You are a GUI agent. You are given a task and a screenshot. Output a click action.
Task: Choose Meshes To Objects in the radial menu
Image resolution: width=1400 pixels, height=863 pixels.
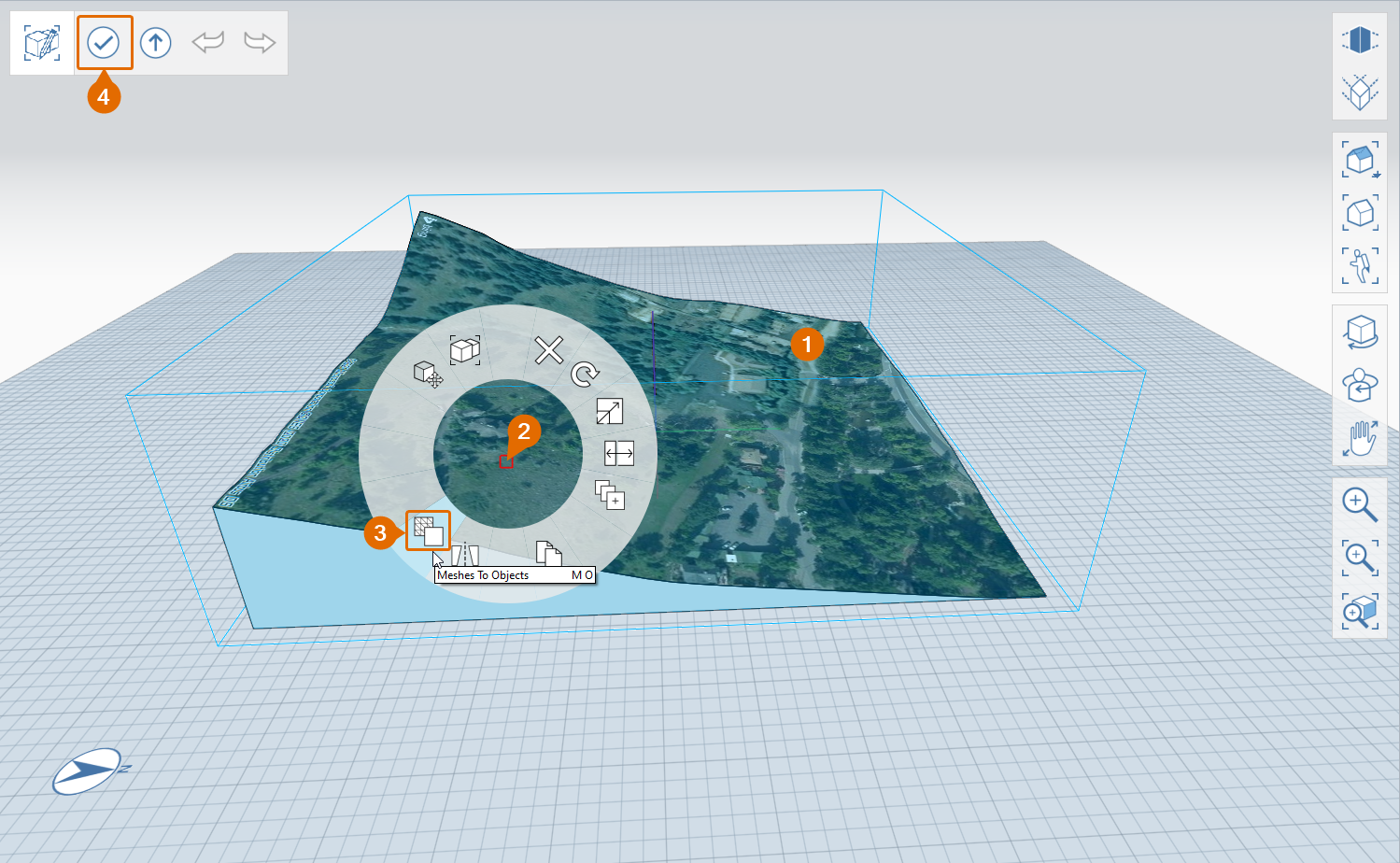pyautogui.click(x=428, y=531)
